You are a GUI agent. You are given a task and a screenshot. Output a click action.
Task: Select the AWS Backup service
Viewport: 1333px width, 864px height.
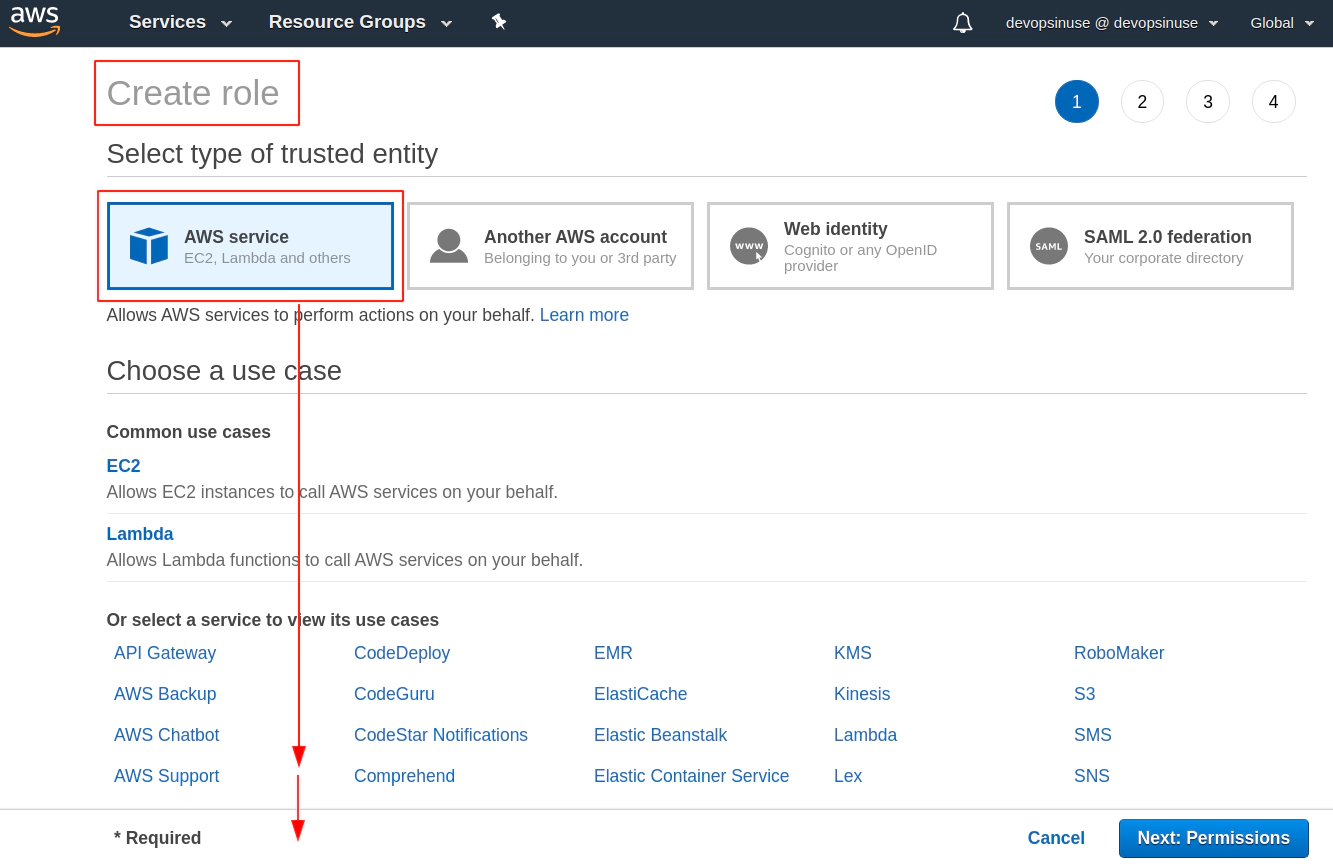click(x=165, y=694)
